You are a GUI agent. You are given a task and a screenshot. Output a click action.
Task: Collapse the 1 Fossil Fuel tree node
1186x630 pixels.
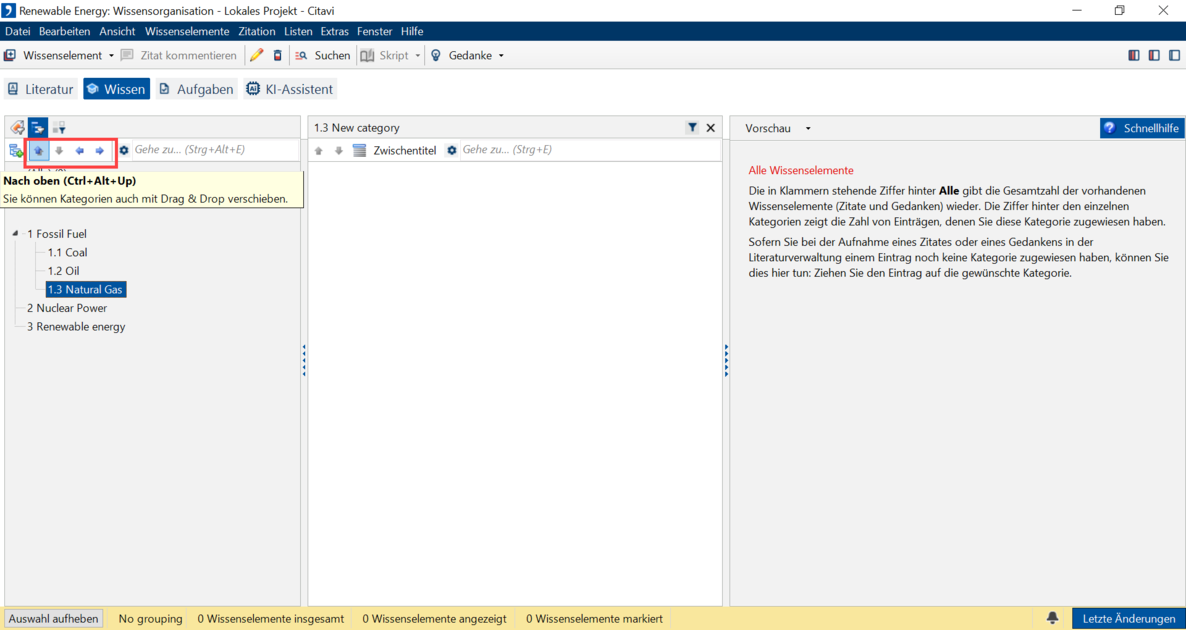click(x=16, y=234)
